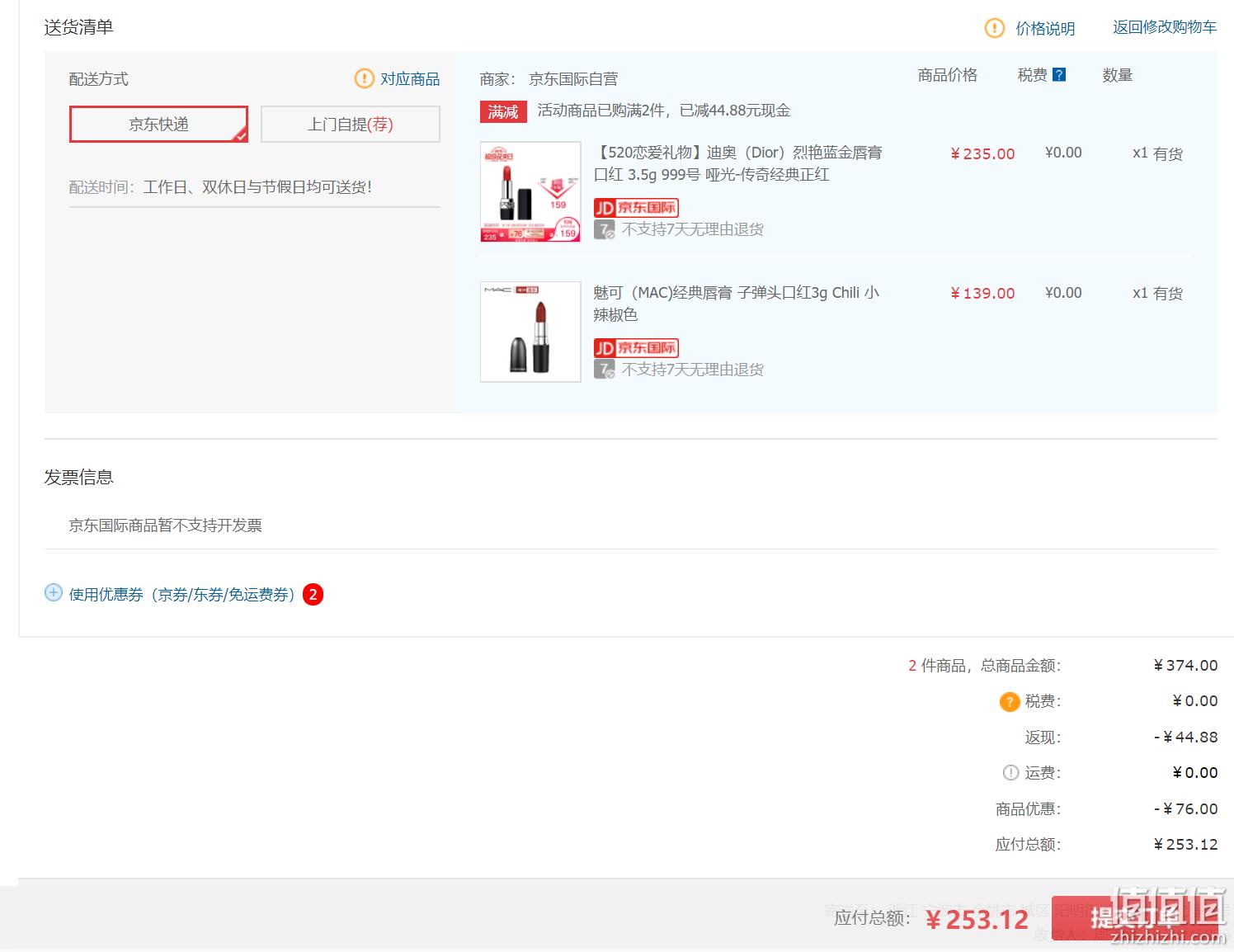Viewport: 1234px width, 952px height.
Task: Click orange question icon beside 税费
Action: coord(1010,702)
